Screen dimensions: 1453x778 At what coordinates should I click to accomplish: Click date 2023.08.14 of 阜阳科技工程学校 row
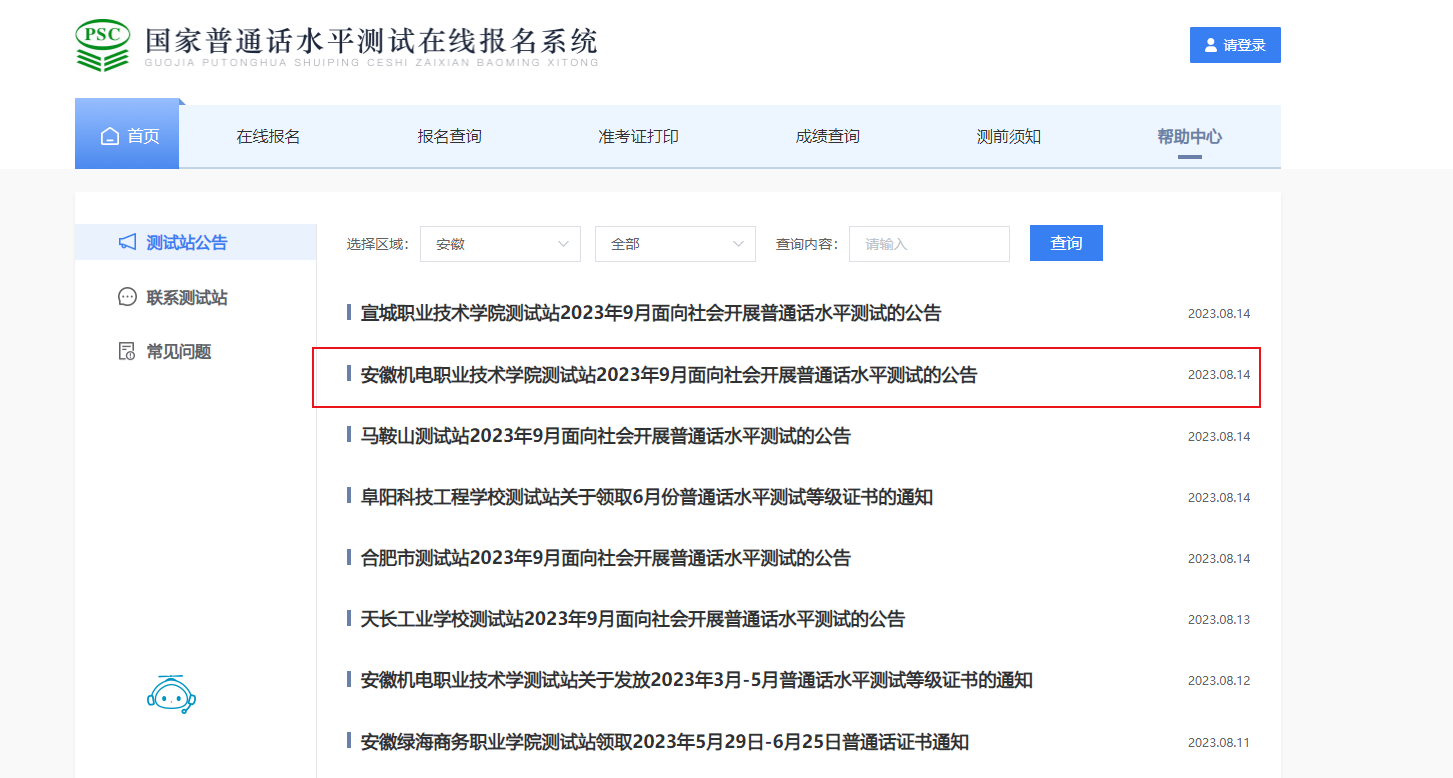pyautogui.click(x=1219, y=498)
